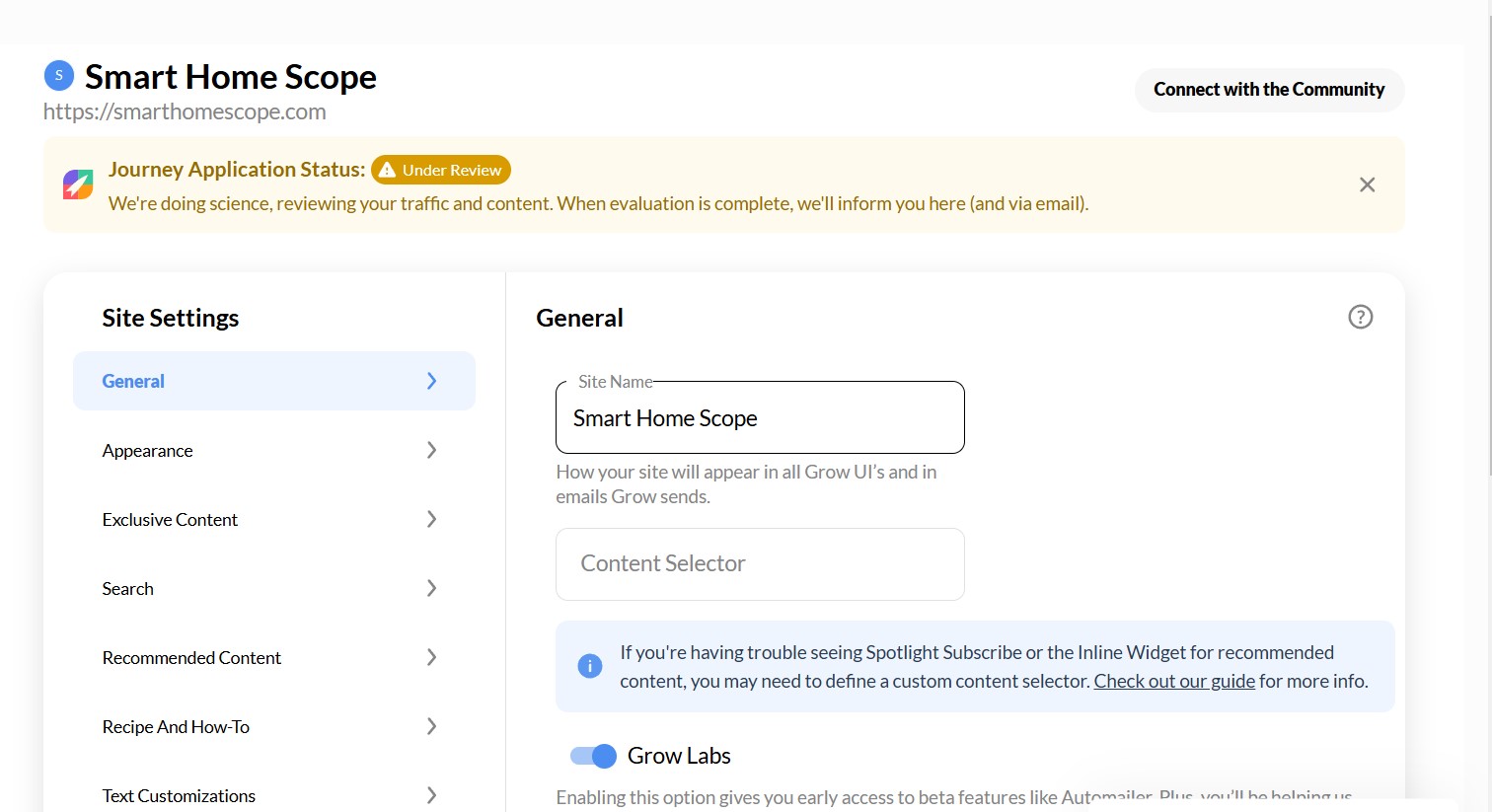Click the Under Review warning badge
This screenshot has height=812, width=1492.
point(441,170)
